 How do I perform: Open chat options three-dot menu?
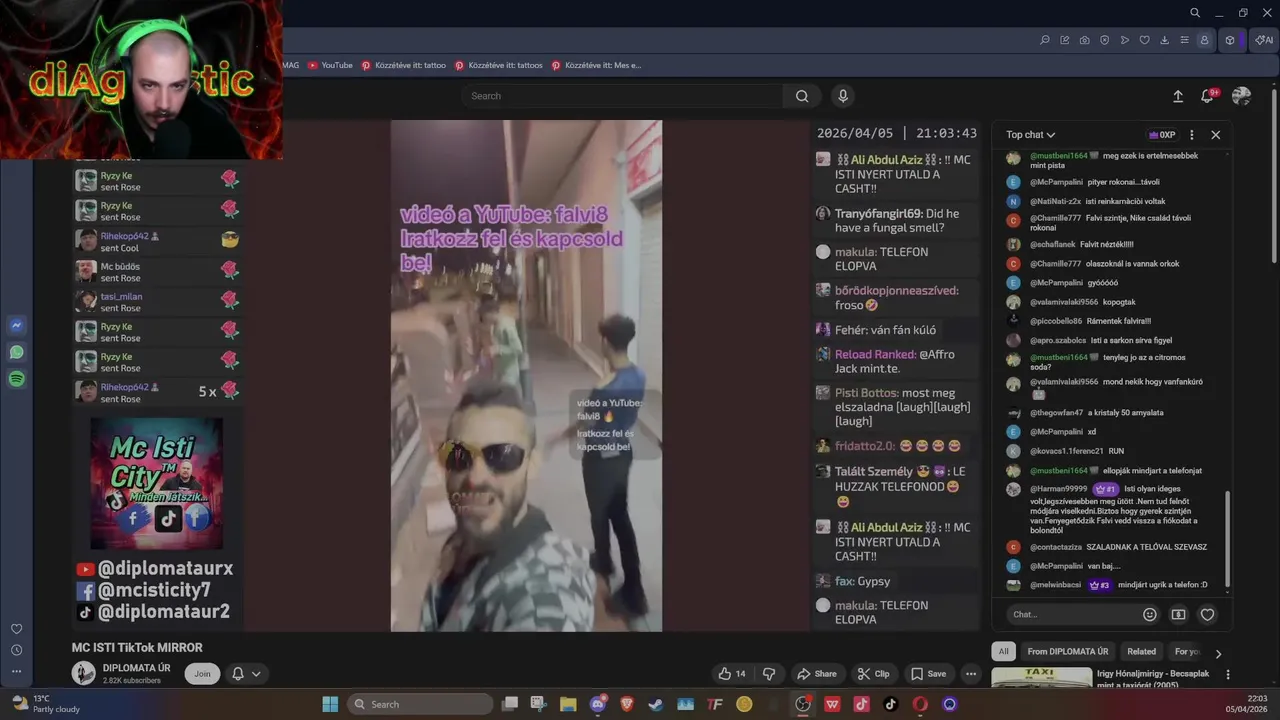[x=1191, y=135]
